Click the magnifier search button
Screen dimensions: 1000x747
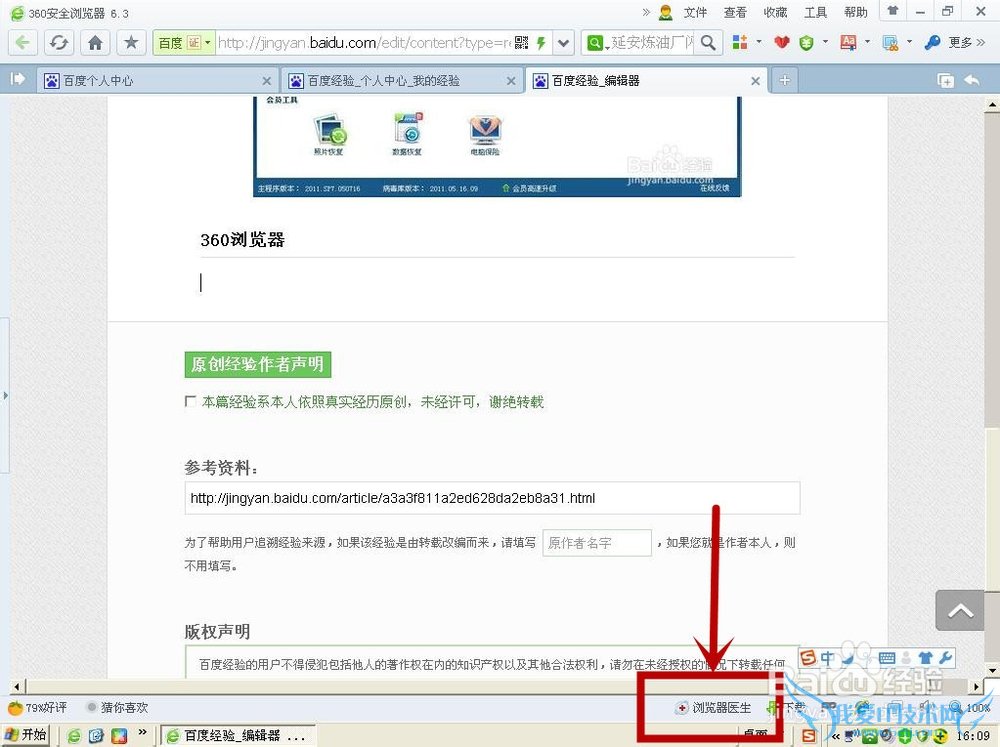[708, 43]
